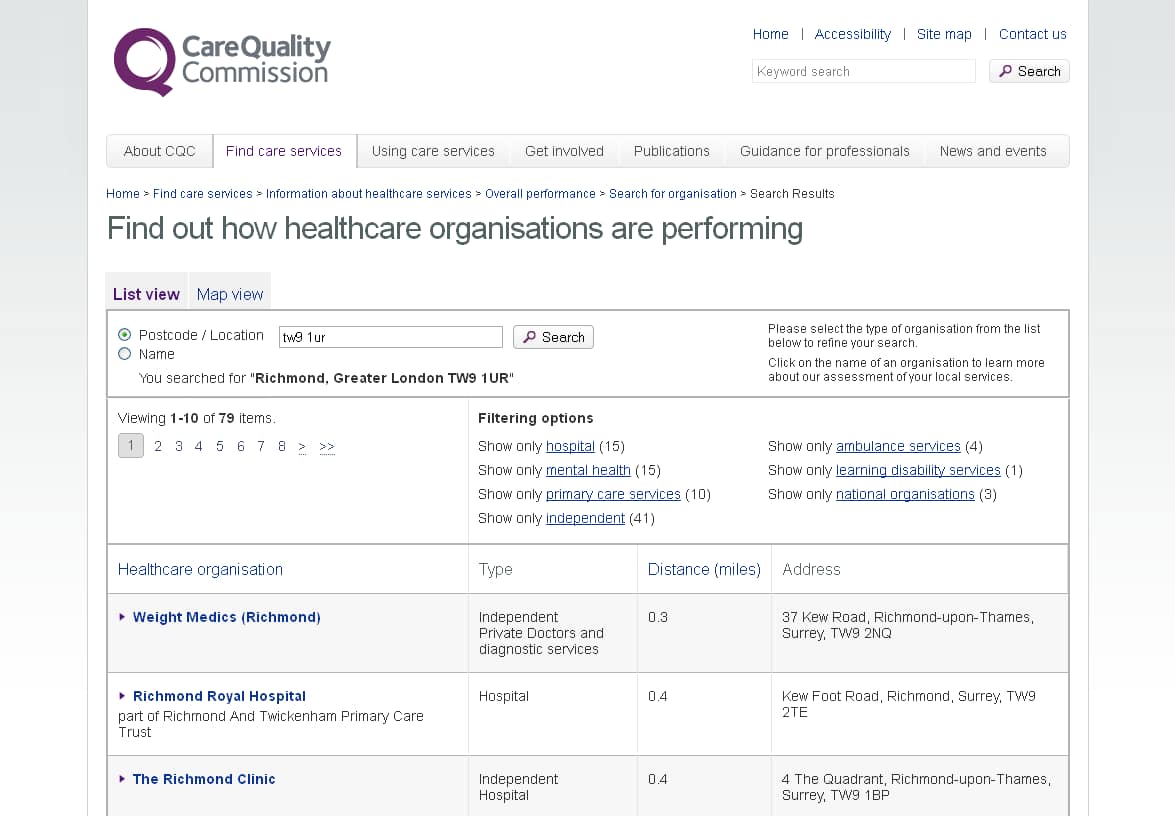The height and width of the screenshot is (816, 1175).
Task: Click the header keyword Search button
Action: coord(1029,71)
